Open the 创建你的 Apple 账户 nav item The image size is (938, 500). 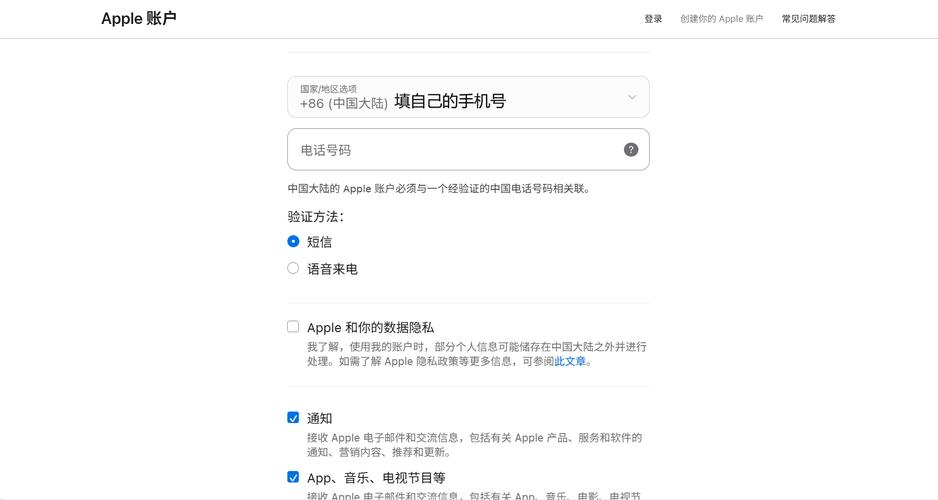point(721,19)
